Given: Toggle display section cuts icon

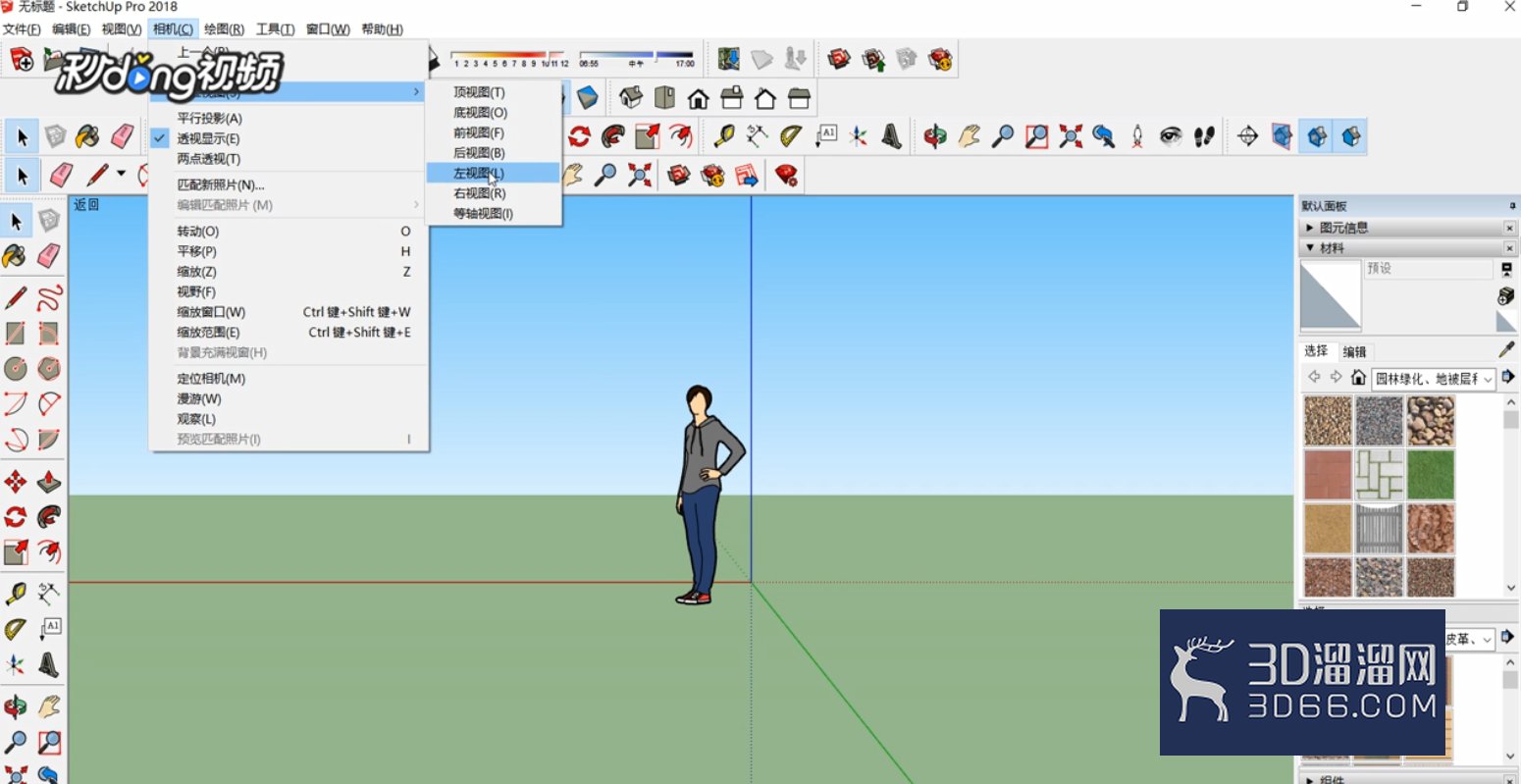Looking at the screenshot, I should coord(1317,136).
